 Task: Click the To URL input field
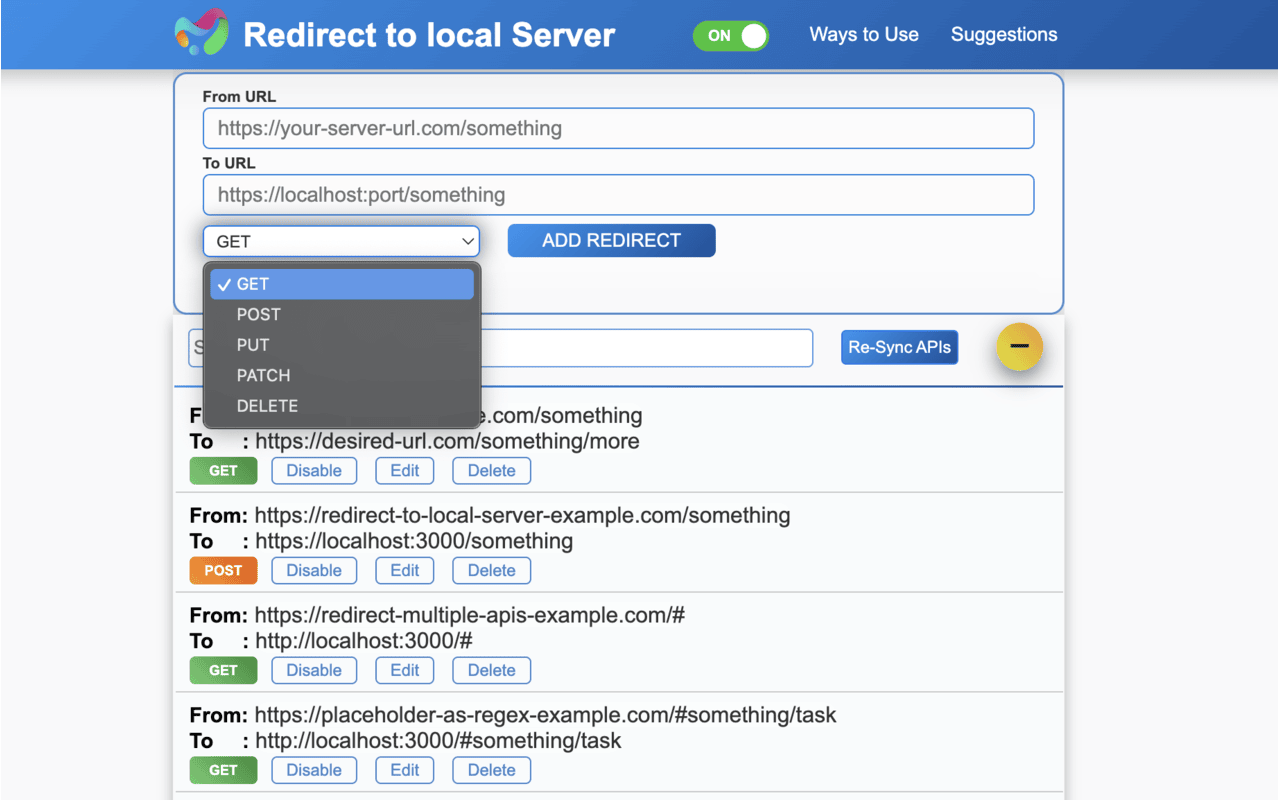pyautogui.click(x=618, y=194)
